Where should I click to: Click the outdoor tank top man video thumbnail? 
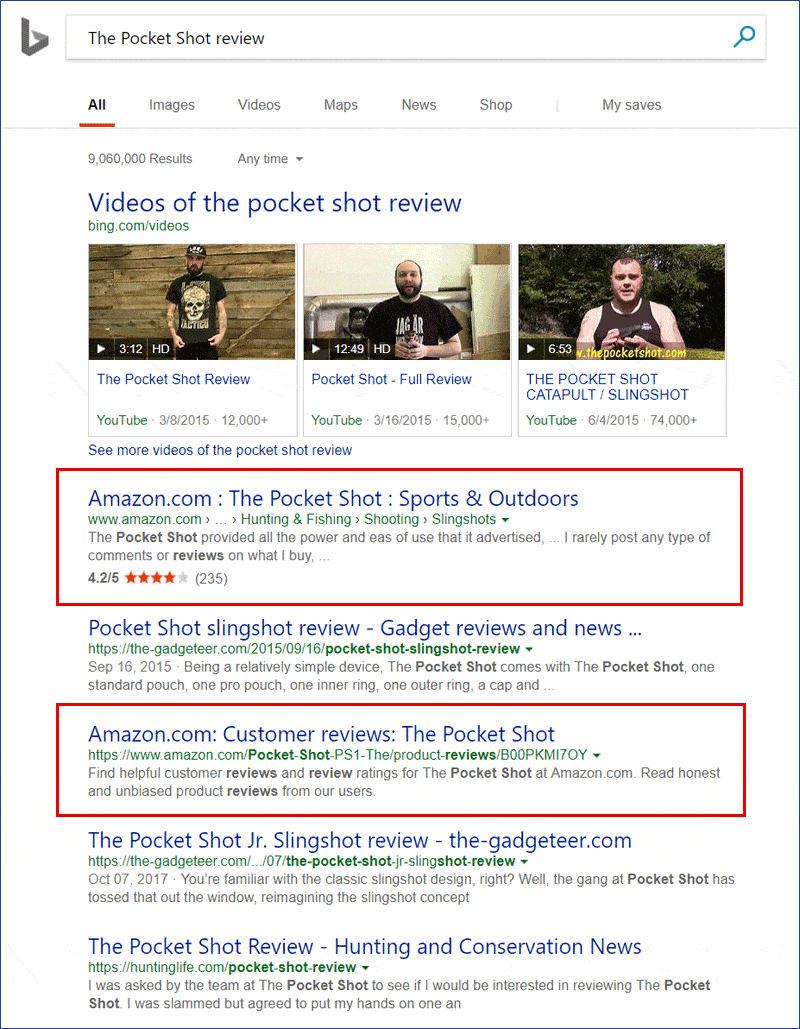621,302
